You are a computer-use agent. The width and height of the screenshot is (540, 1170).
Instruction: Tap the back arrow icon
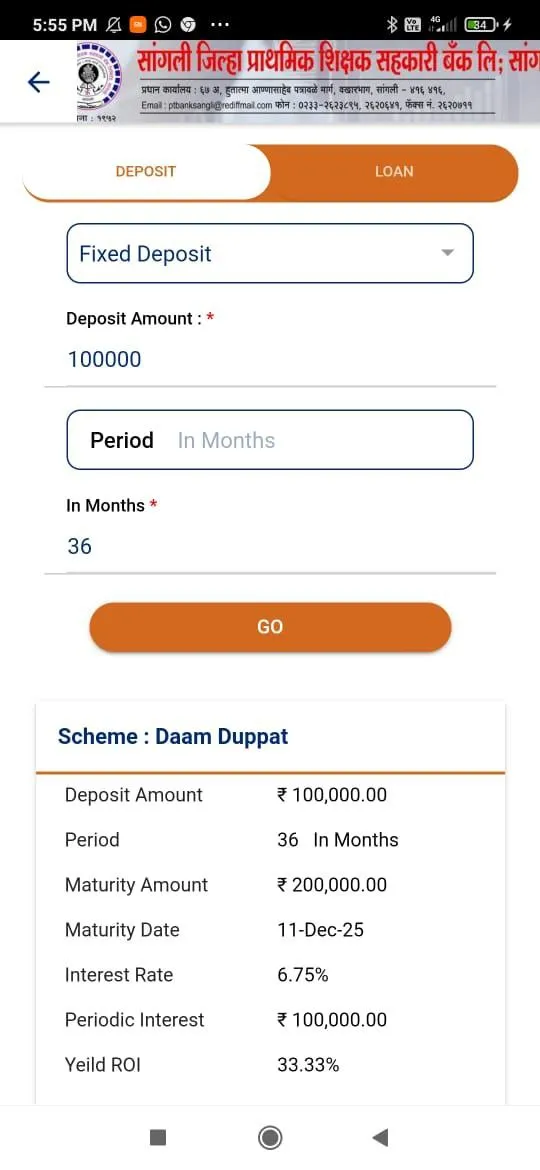tap(38, 81)
